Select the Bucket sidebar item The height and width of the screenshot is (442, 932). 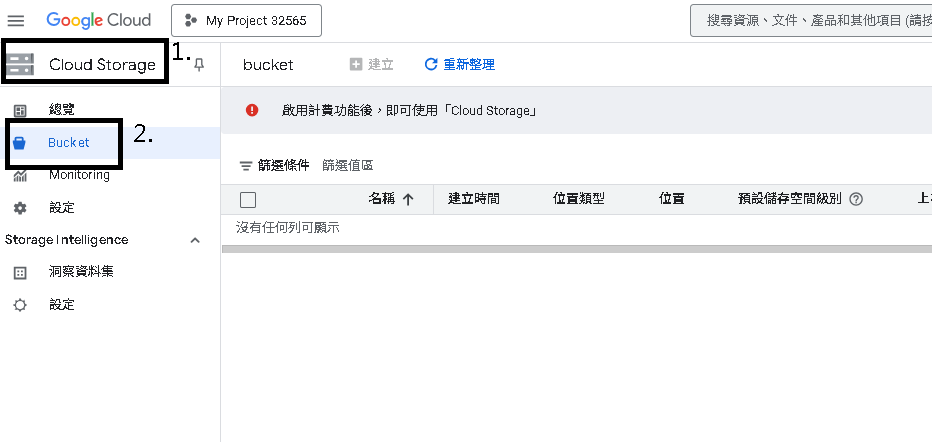point(69,143)
